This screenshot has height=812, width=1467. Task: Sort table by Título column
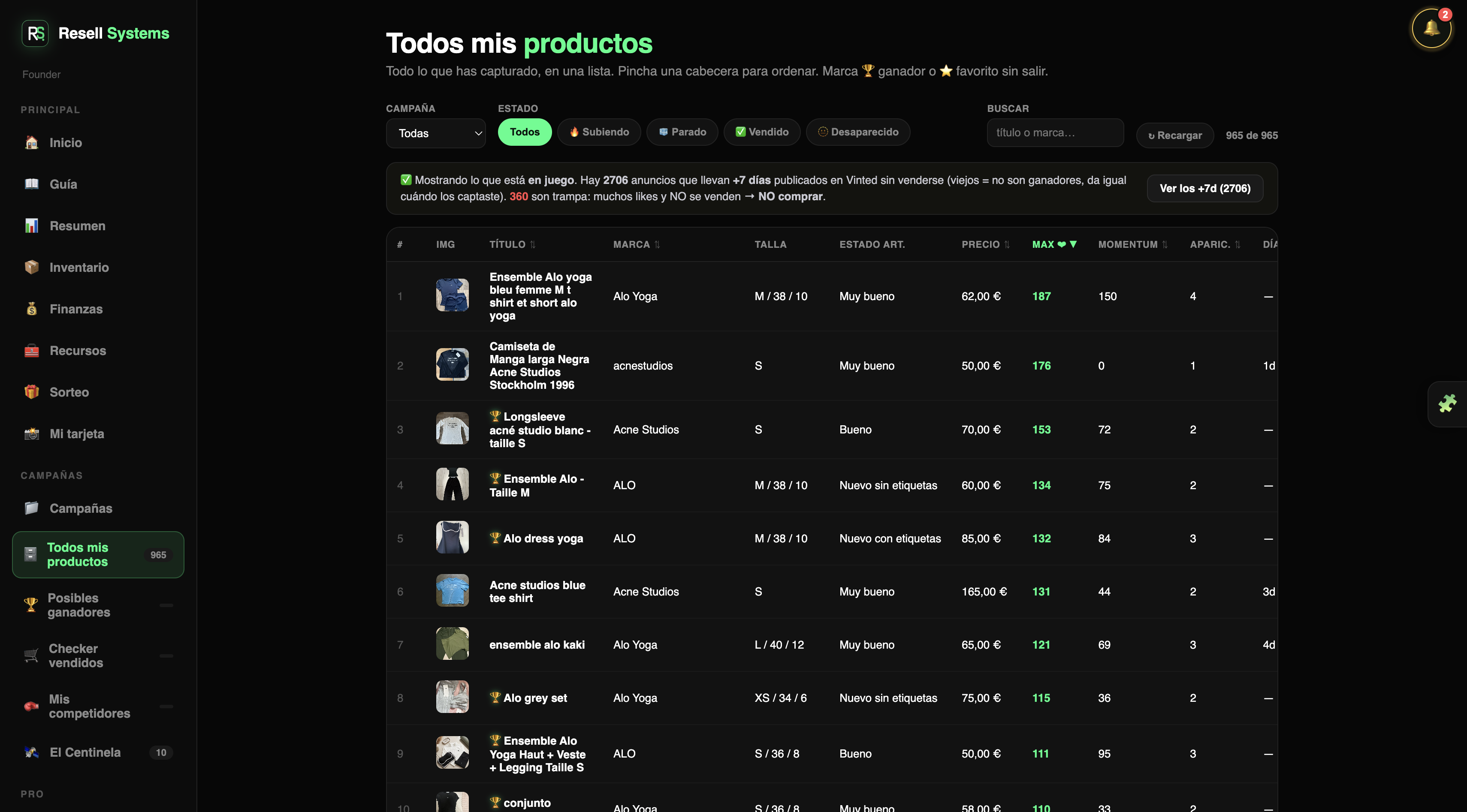pos(512,244)
